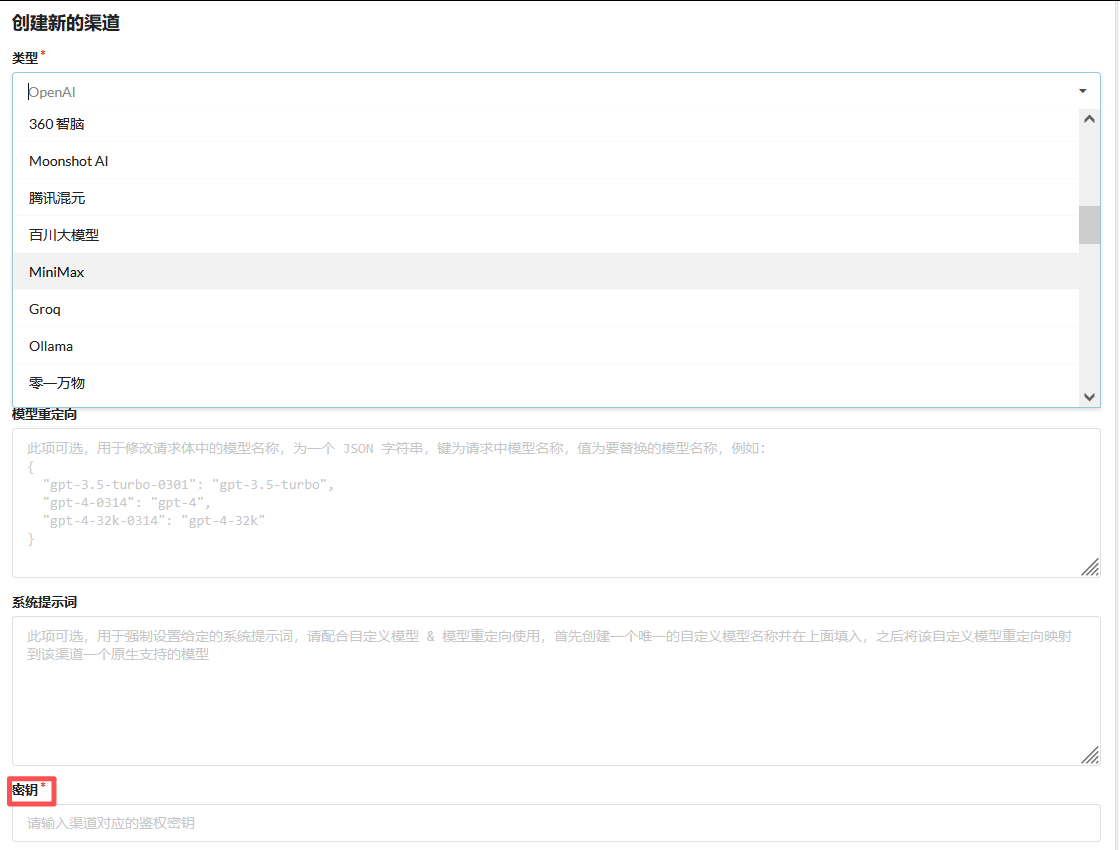Image resolution: width=1120 pixels, height=850 pixels.
Task: Click the dropdown list scroll-down arrow
Action: [x=1089, y=397]
